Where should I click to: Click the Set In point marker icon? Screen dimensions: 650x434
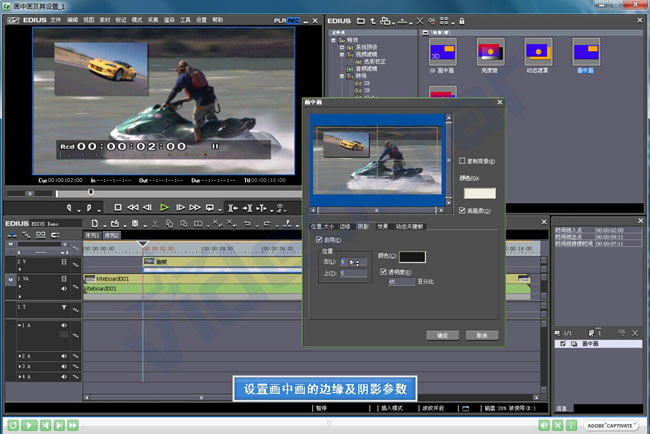pos(69,208)
